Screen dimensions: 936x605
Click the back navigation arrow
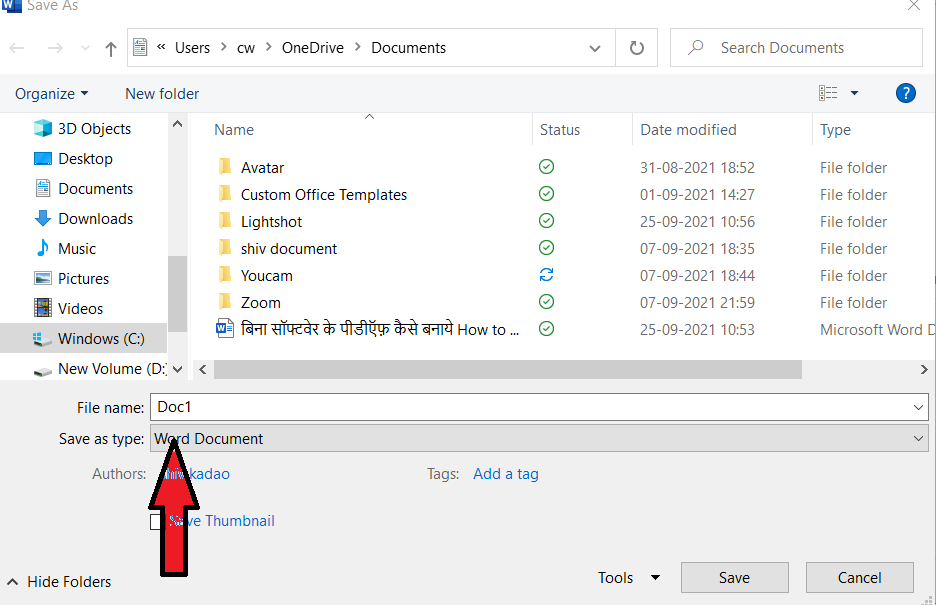pyautogui.click(x=17, y=47)
